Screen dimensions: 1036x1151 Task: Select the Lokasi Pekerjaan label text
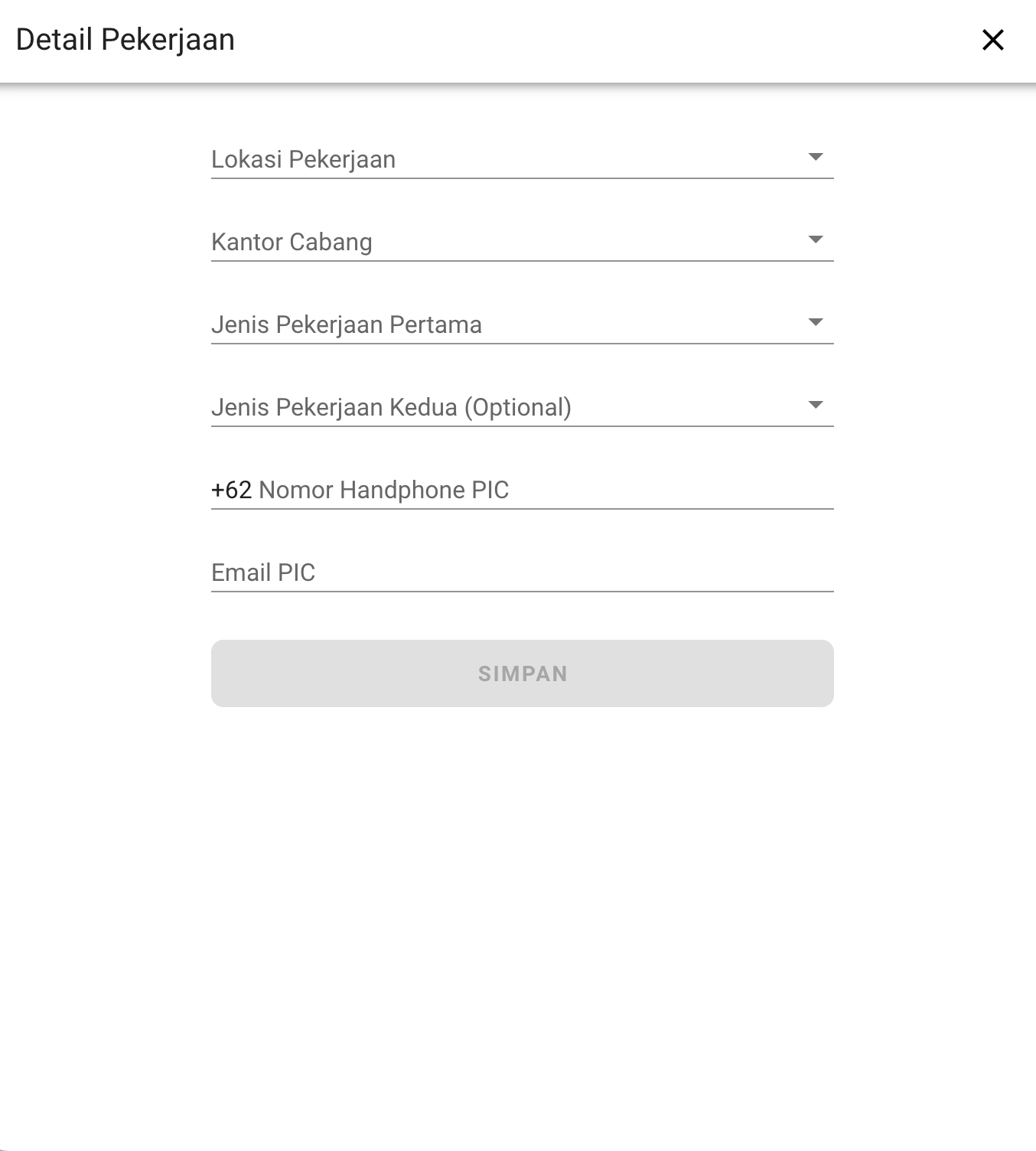(x=303, y=159)
